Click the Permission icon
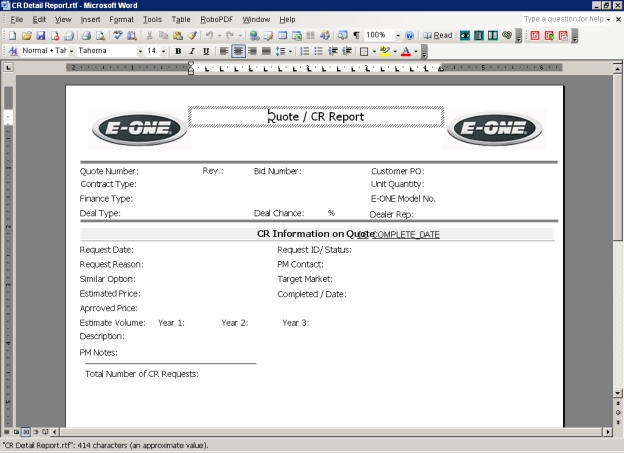 point(55,35)
